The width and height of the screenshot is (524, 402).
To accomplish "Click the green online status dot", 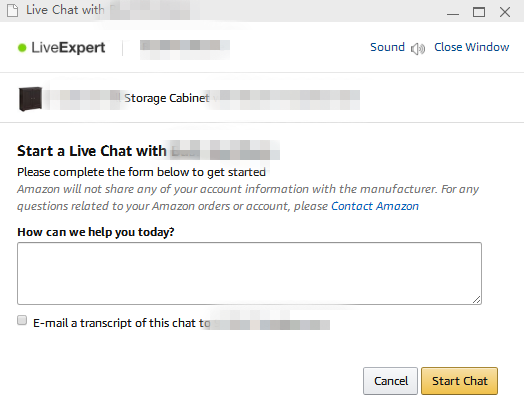I will coord(22,48).
